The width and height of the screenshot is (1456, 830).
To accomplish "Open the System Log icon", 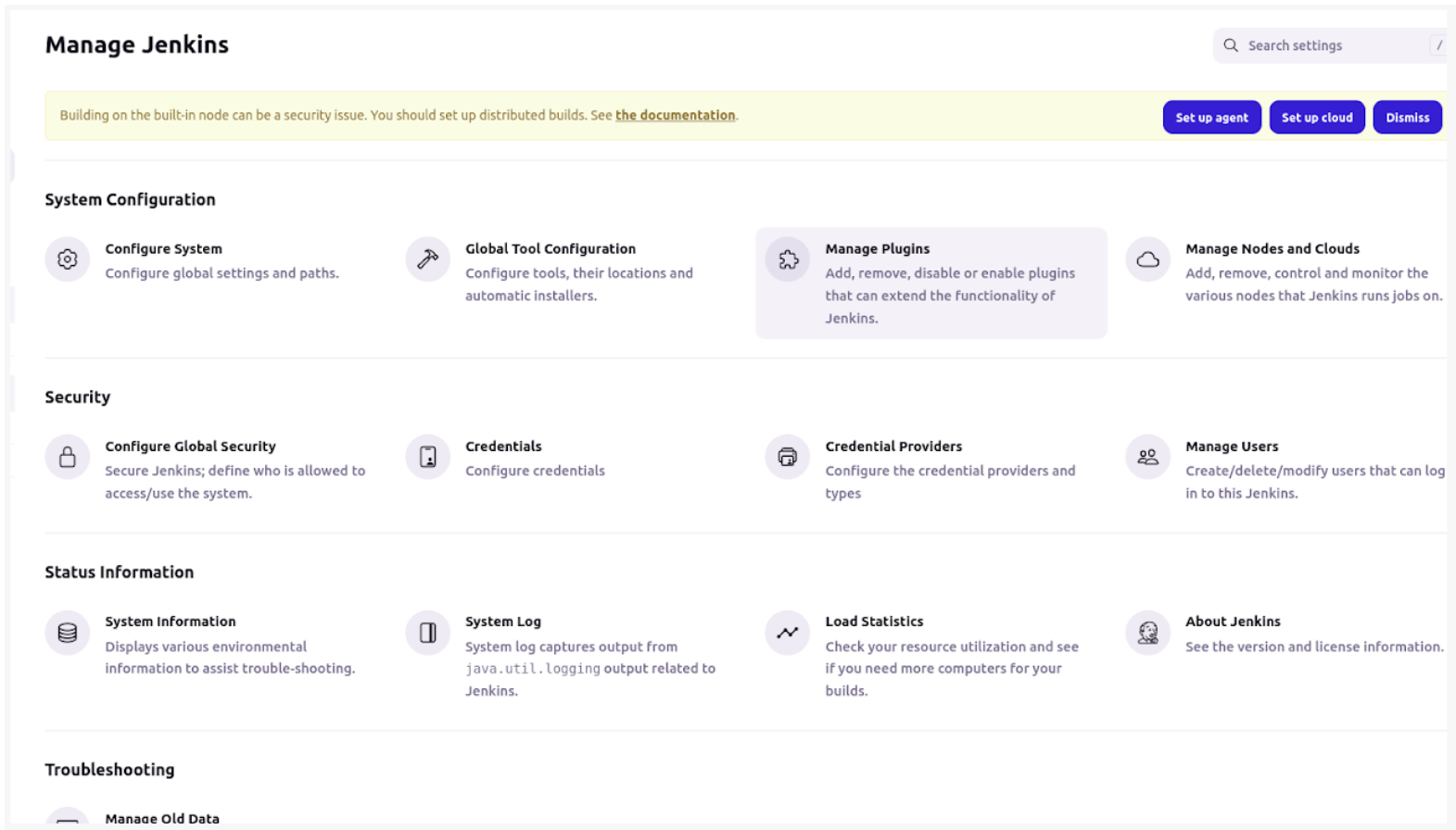I will [x=427, y=633].
